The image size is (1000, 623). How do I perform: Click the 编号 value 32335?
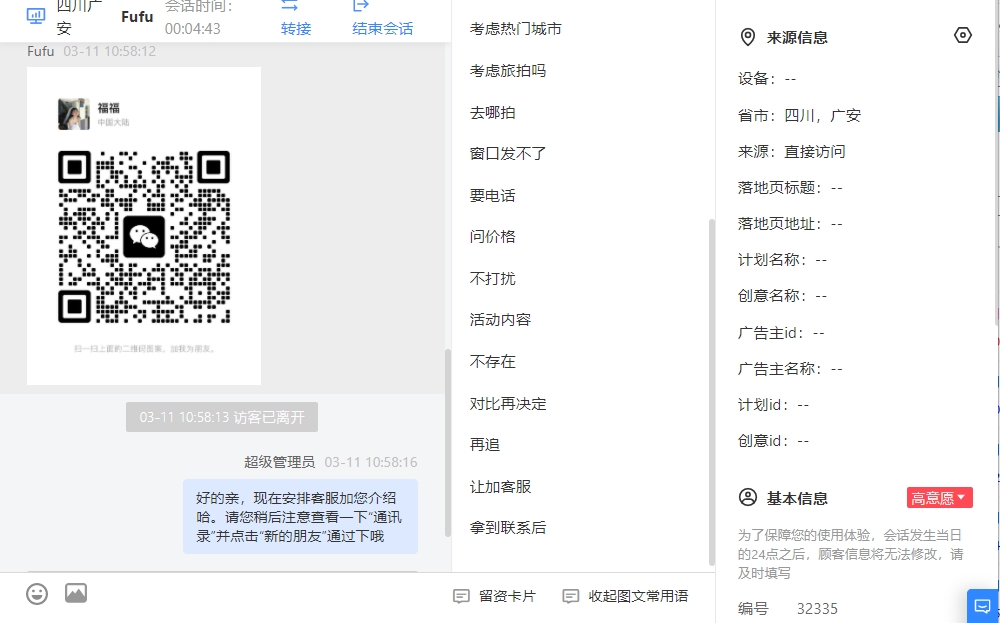pyautogui.click(x=817, y=609)
